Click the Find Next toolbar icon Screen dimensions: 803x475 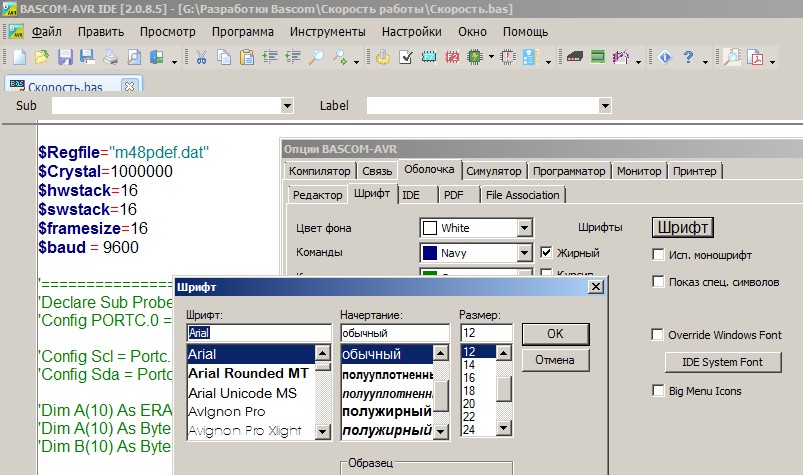(339, 57)
